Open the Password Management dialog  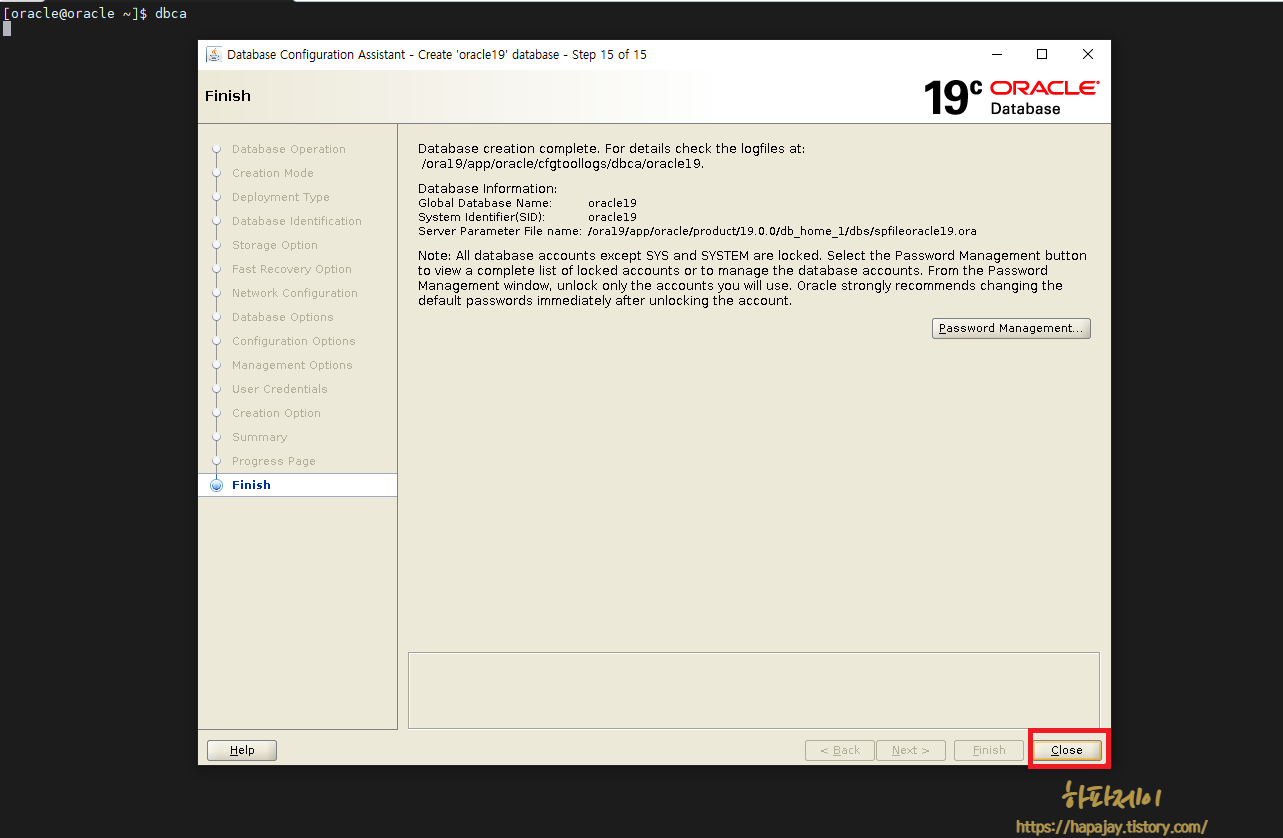point(1011,328)
